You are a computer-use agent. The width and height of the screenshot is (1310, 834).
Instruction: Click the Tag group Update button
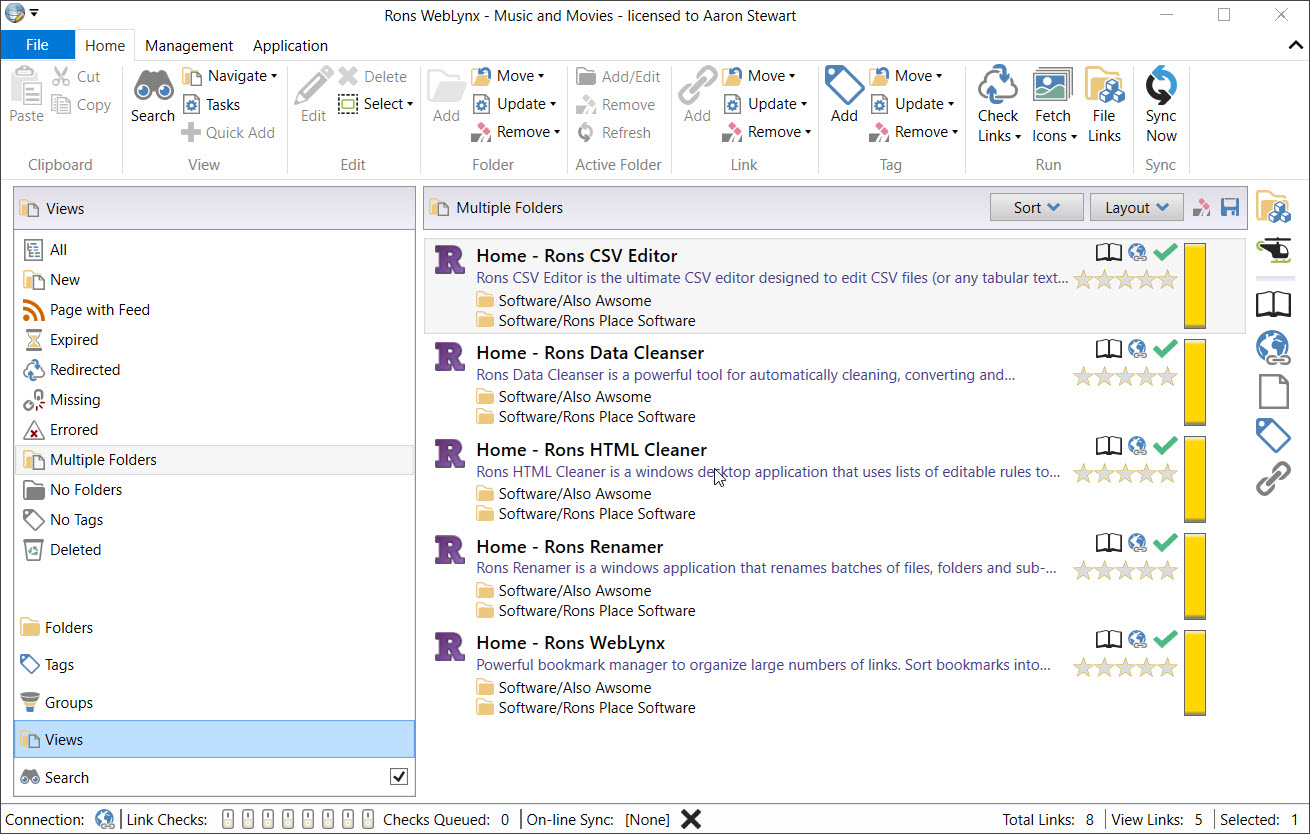[x=912, y=104]
